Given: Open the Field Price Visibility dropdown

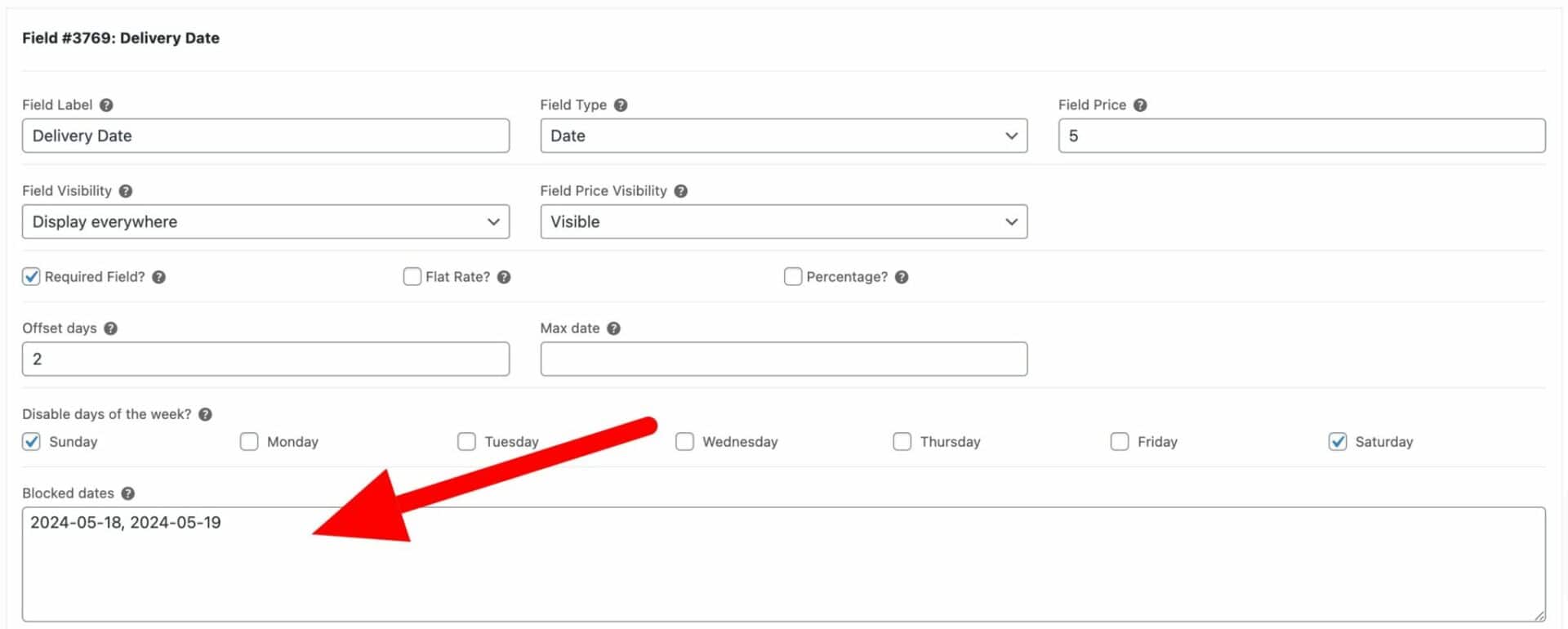Looking at the screenshot, I should 783,221.
